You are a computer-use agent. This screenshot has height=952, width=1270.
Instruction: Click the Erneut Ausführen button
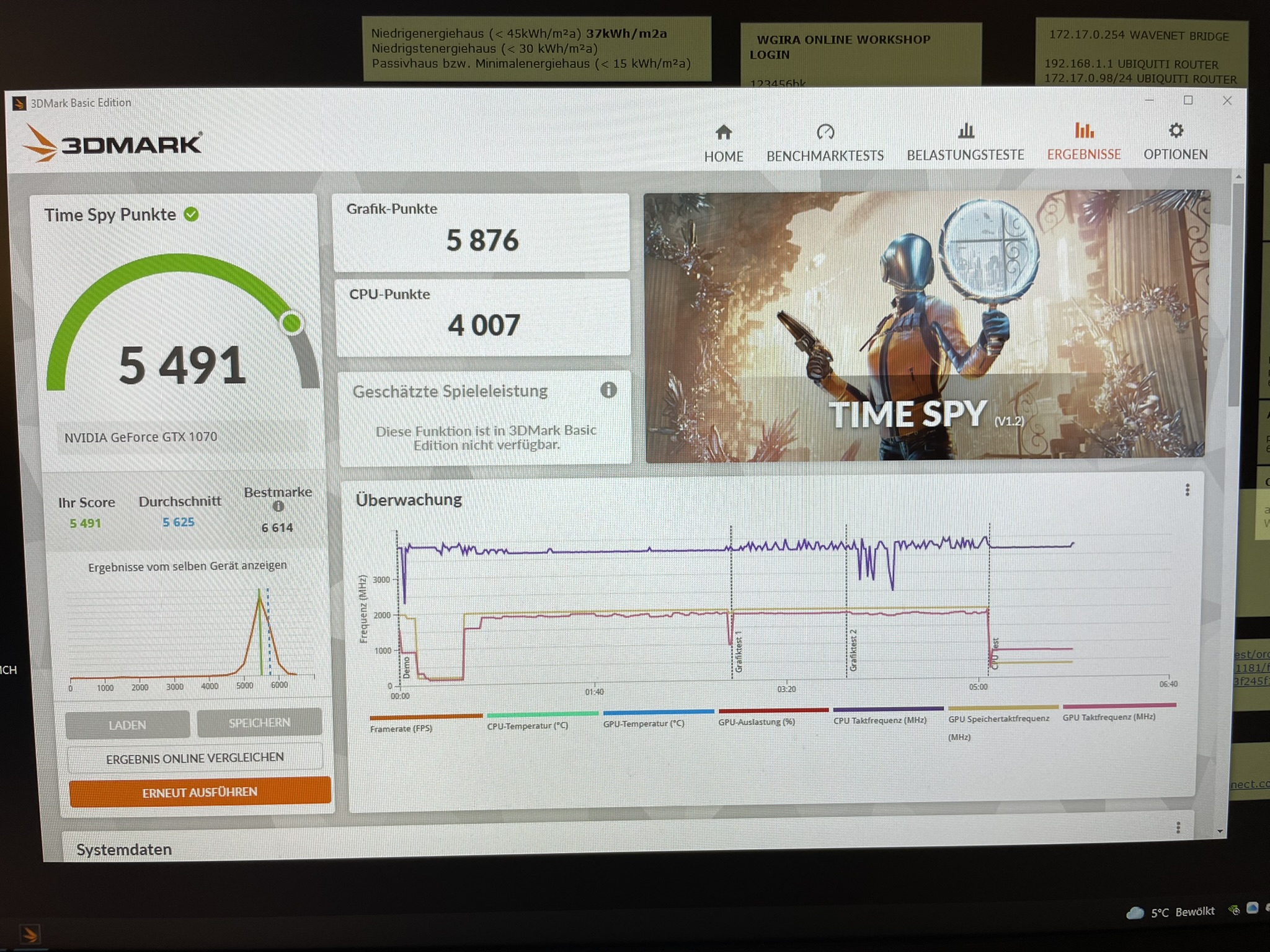(x=200, y=792)
